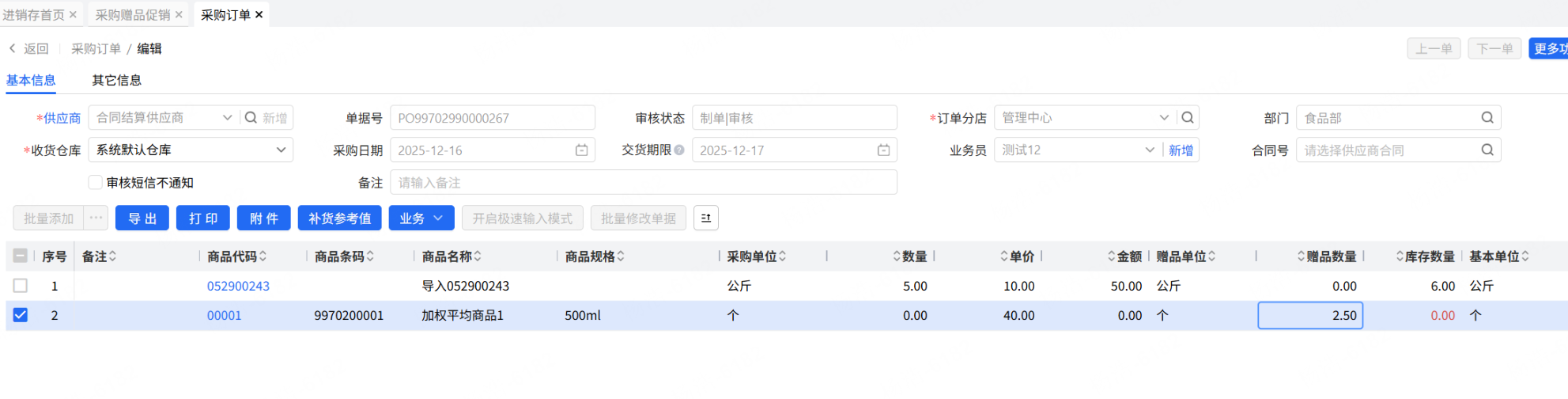Click the supplier search magnifier icon

[251, 118]
